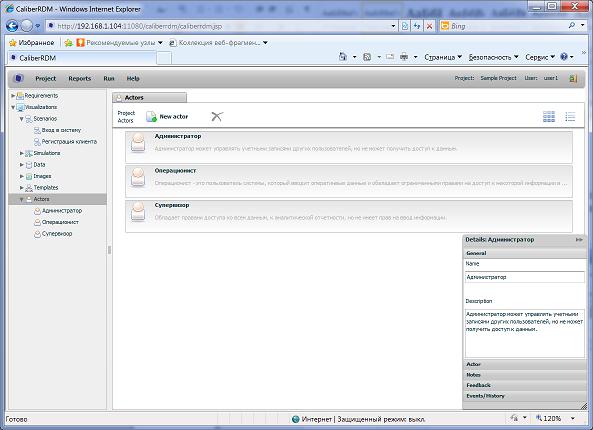Click the Internet zone globe icon in the status bar
The image size is (593, 430).
(x=296, y=419)
